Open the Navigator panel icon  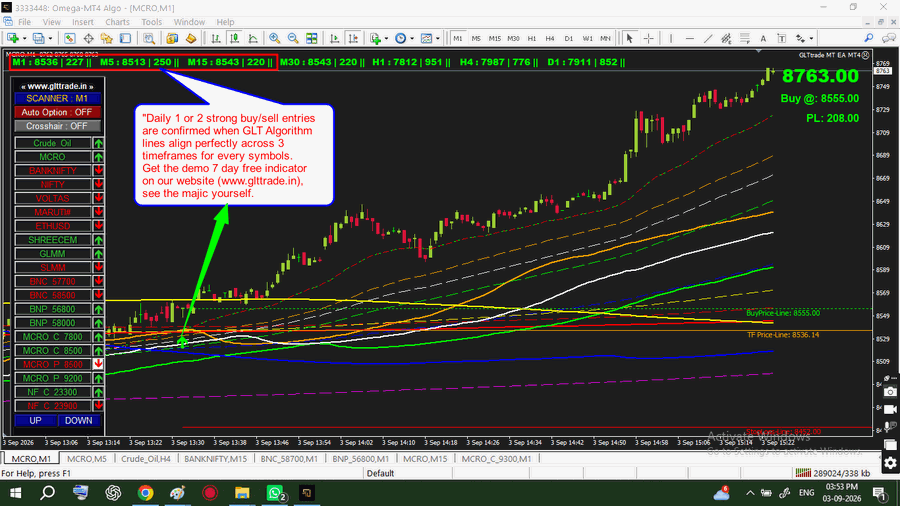tap(107, 38)
